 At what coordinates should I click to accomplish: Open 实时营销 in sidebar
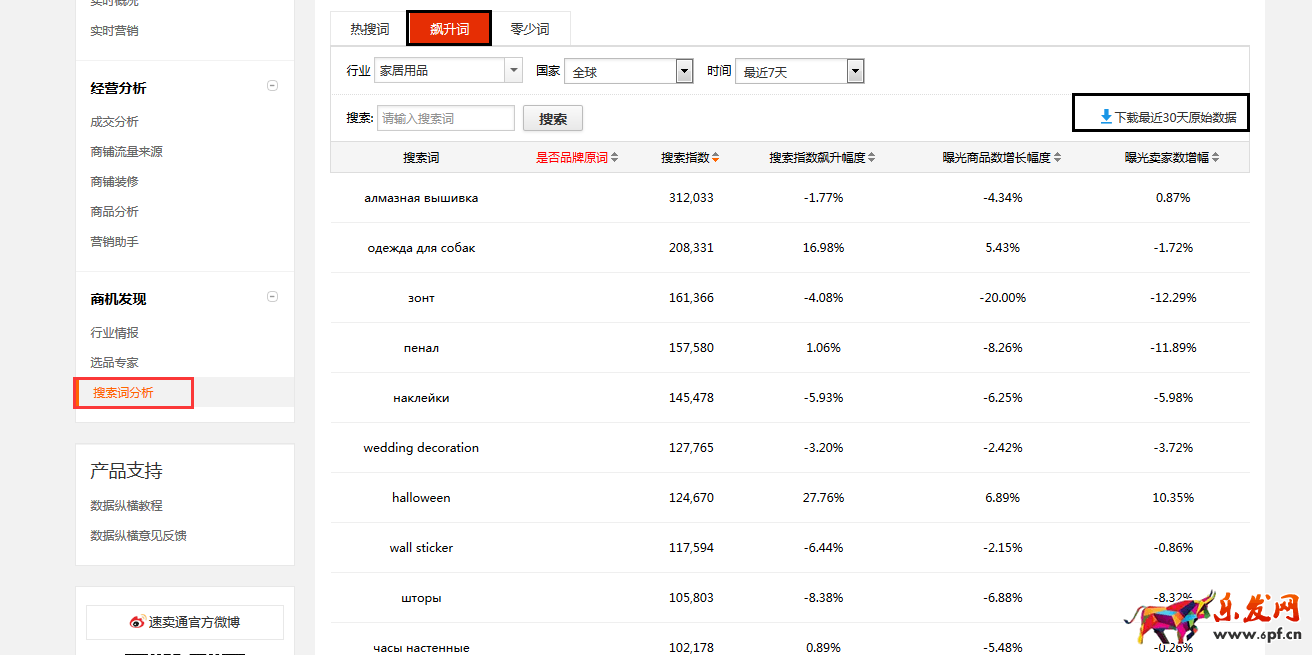tap(114, 31)
